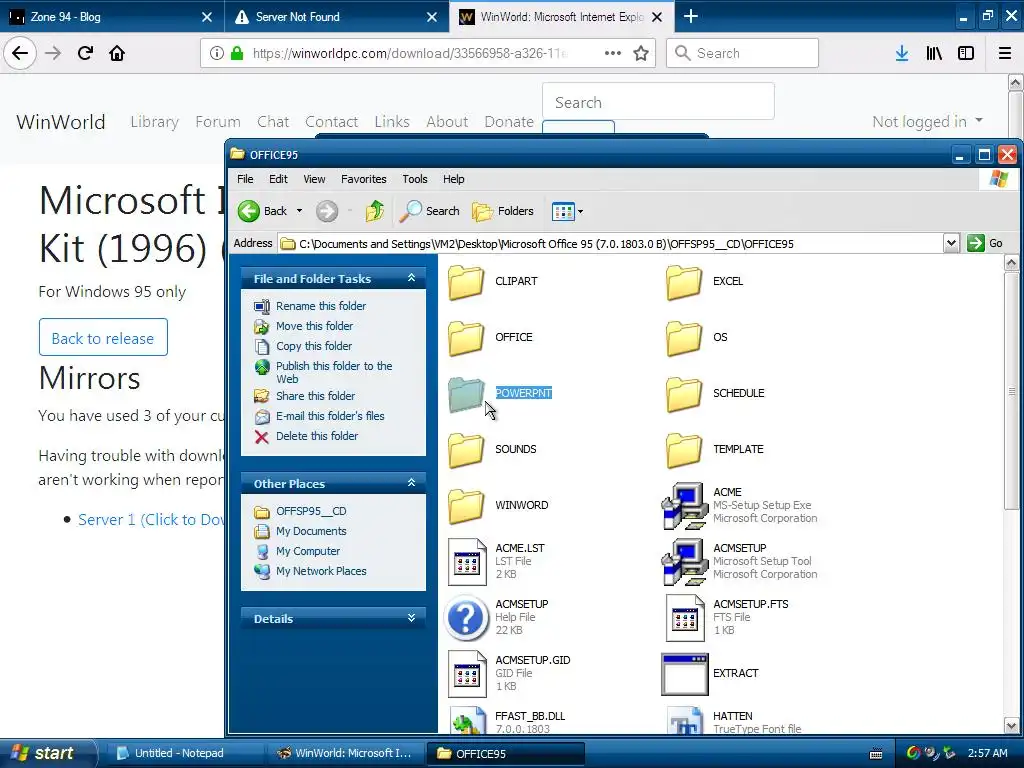Click the Firefox home icon
This screenshot has width=1024, height=768.
click(x=117, y=53)
